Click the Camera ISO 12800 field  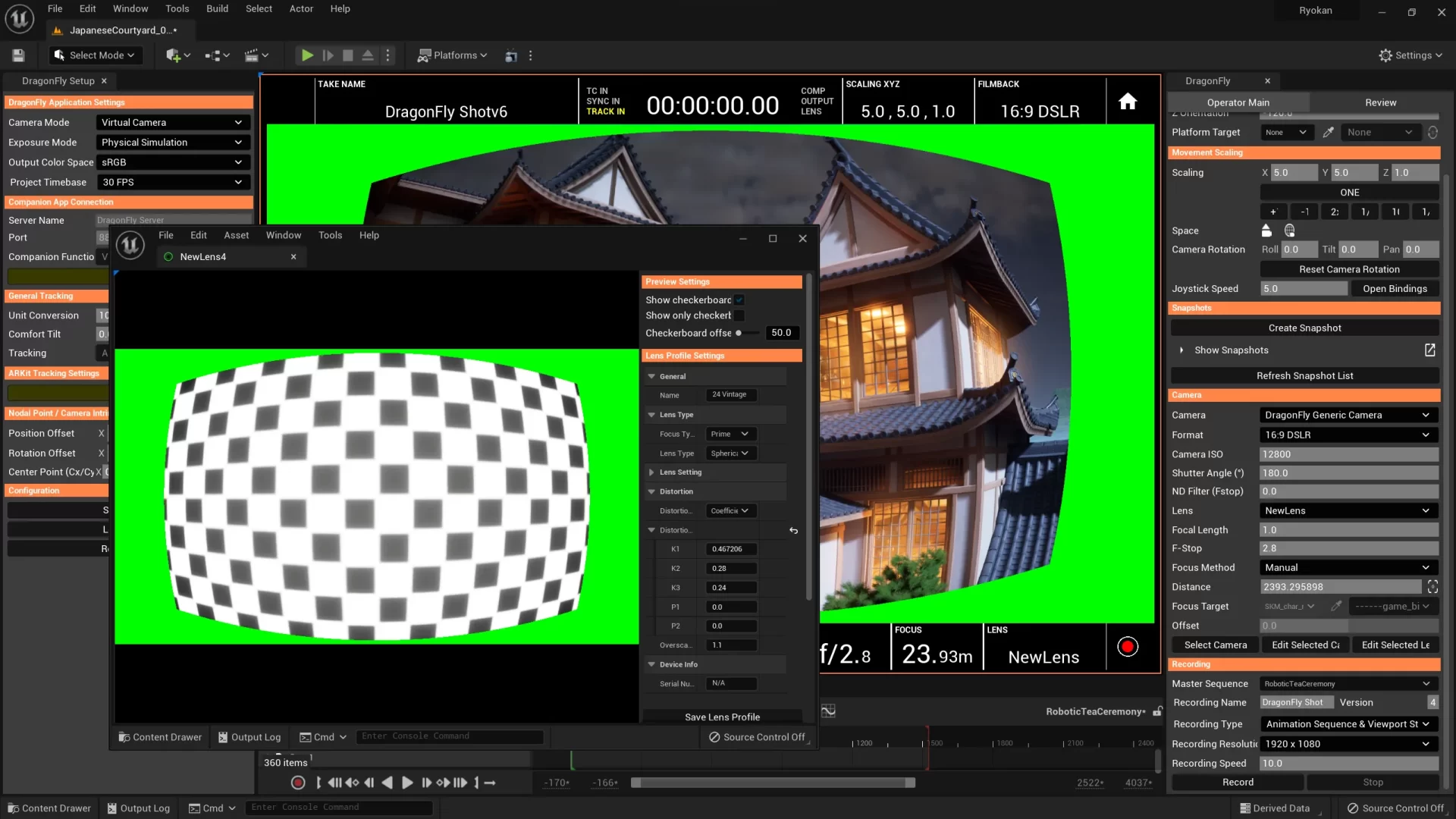[1348, 454]
